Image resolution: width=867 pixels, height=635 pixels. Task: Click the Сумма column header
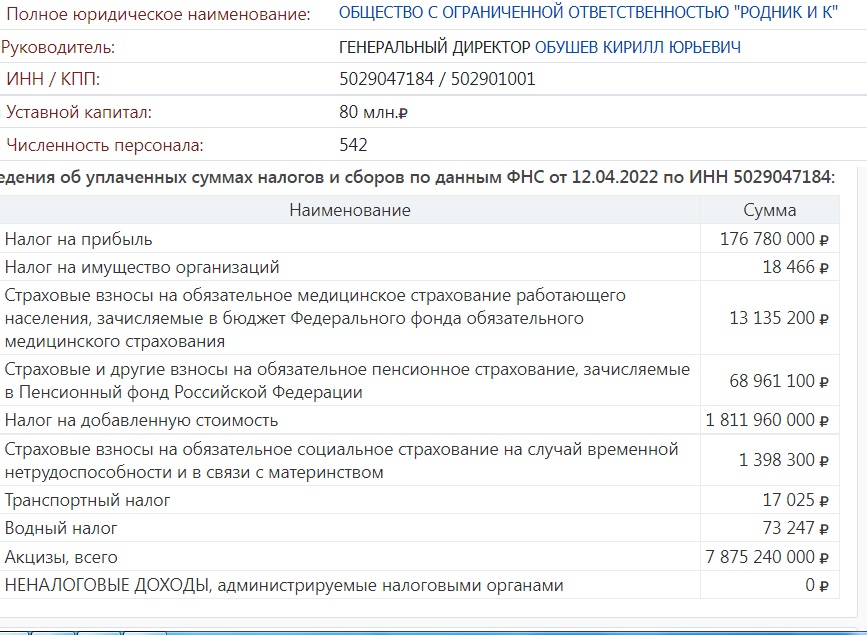coord(770,210)
